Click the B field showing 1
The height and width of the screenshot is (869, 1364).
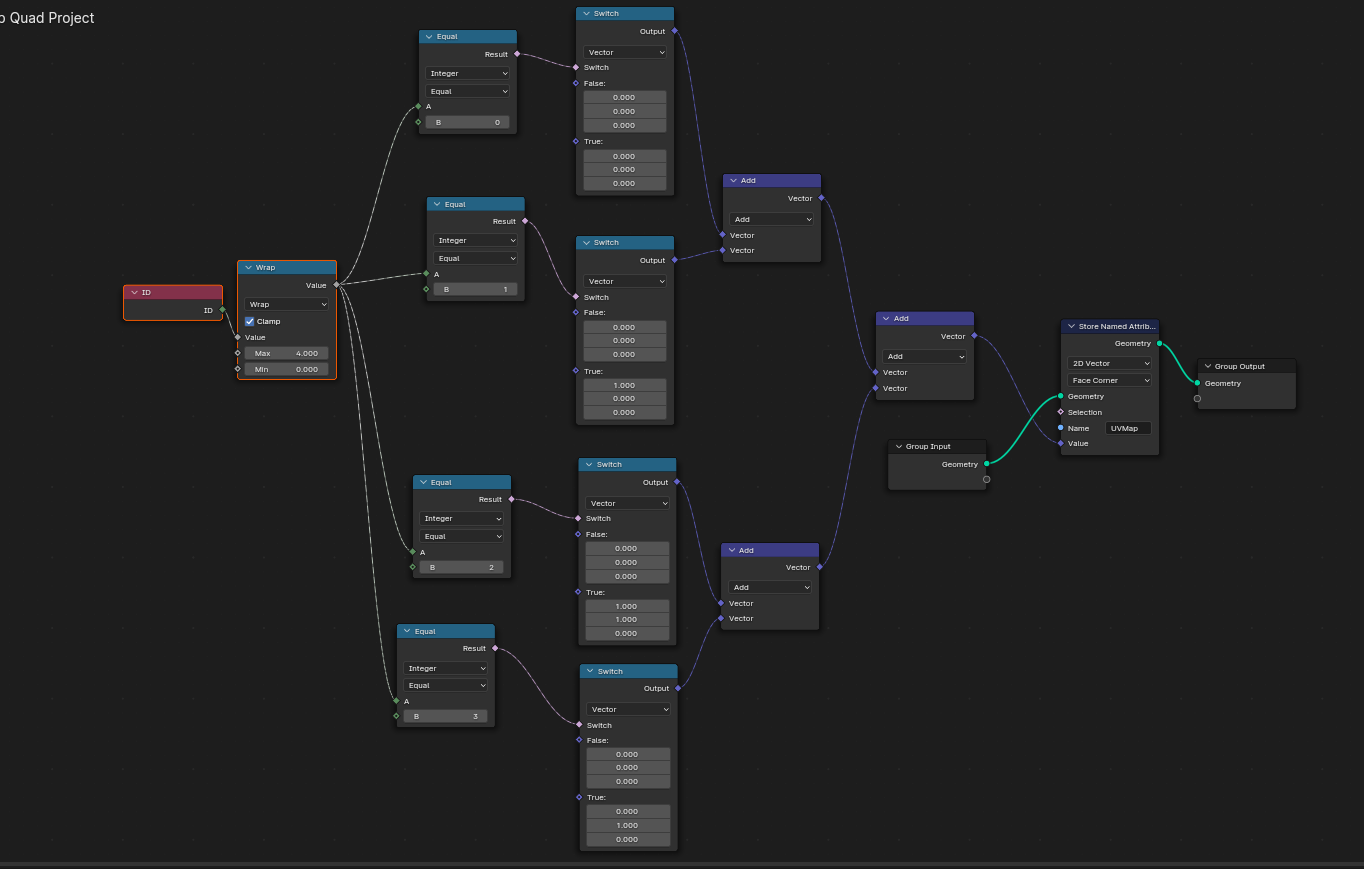tap(476, 289)
